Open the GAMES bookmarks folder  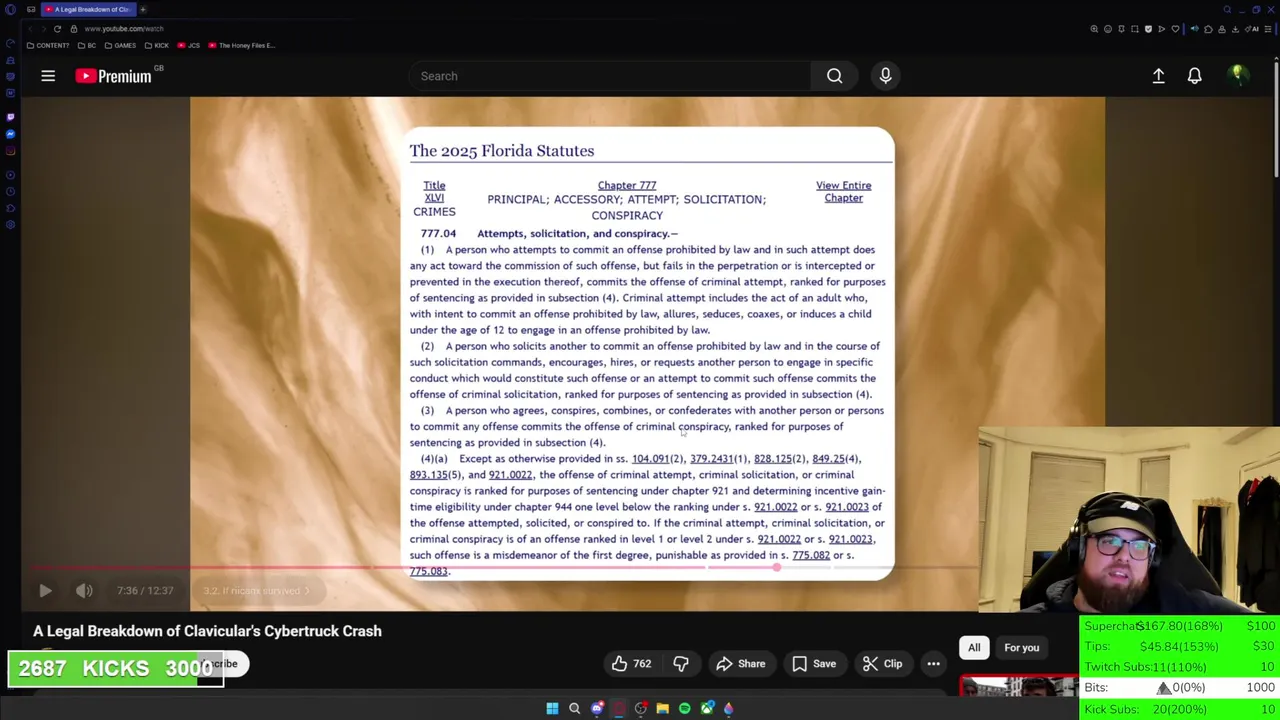tap(121, 45)
